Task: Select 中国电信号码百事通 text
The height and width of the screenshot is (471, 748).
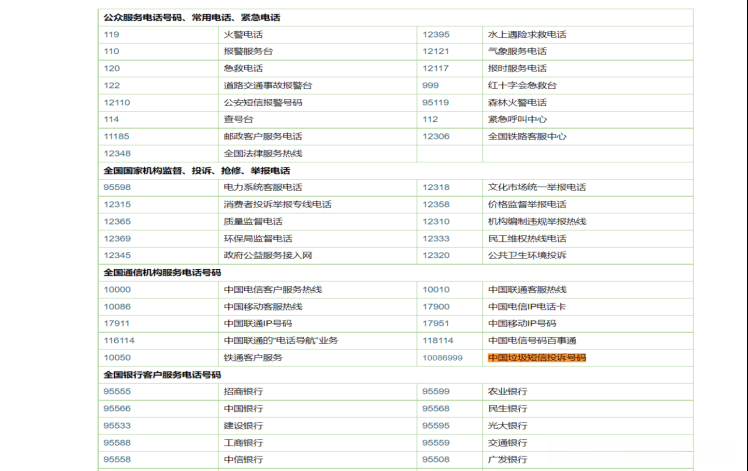Action: [532, 341]
